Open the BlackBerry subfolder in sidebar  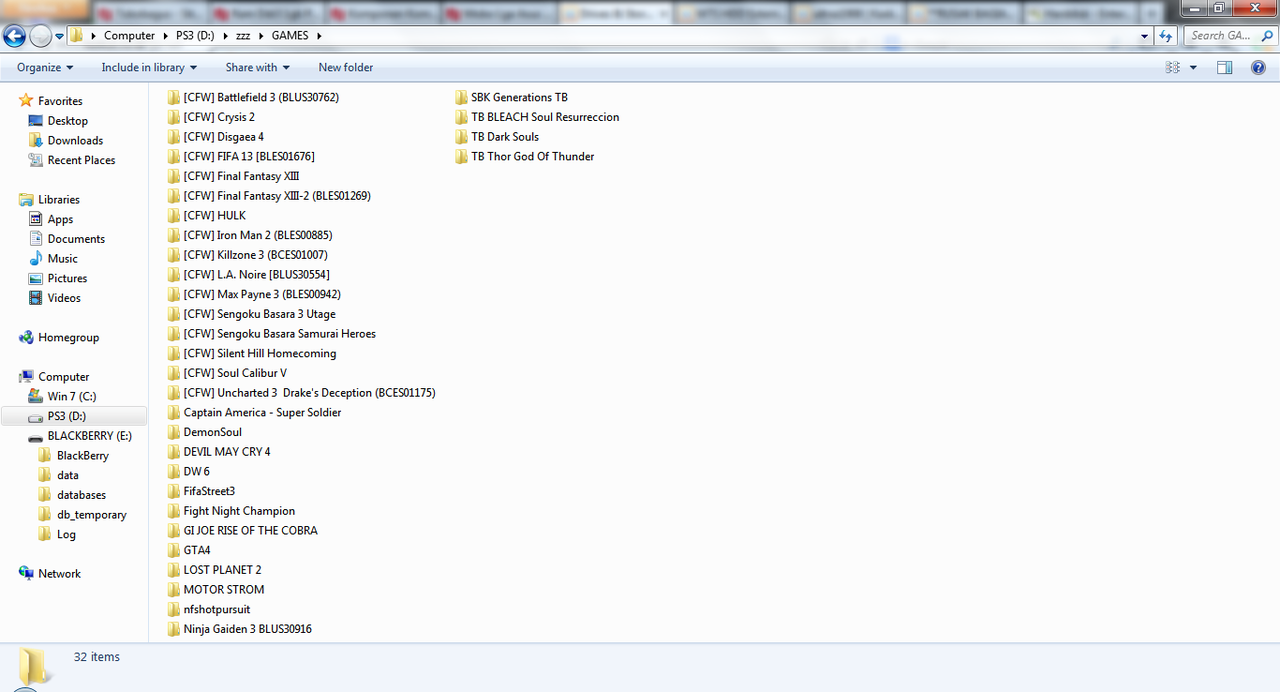[82, 456]
